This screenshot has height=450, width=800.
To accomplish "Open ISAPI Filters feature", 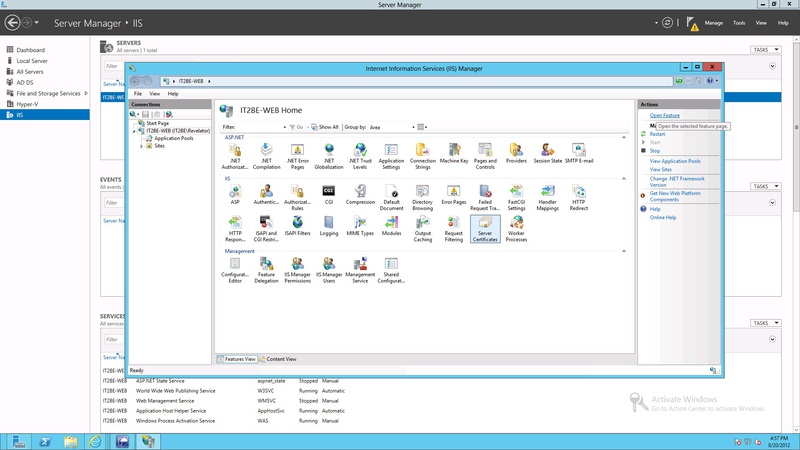I will tap(297, 226).
